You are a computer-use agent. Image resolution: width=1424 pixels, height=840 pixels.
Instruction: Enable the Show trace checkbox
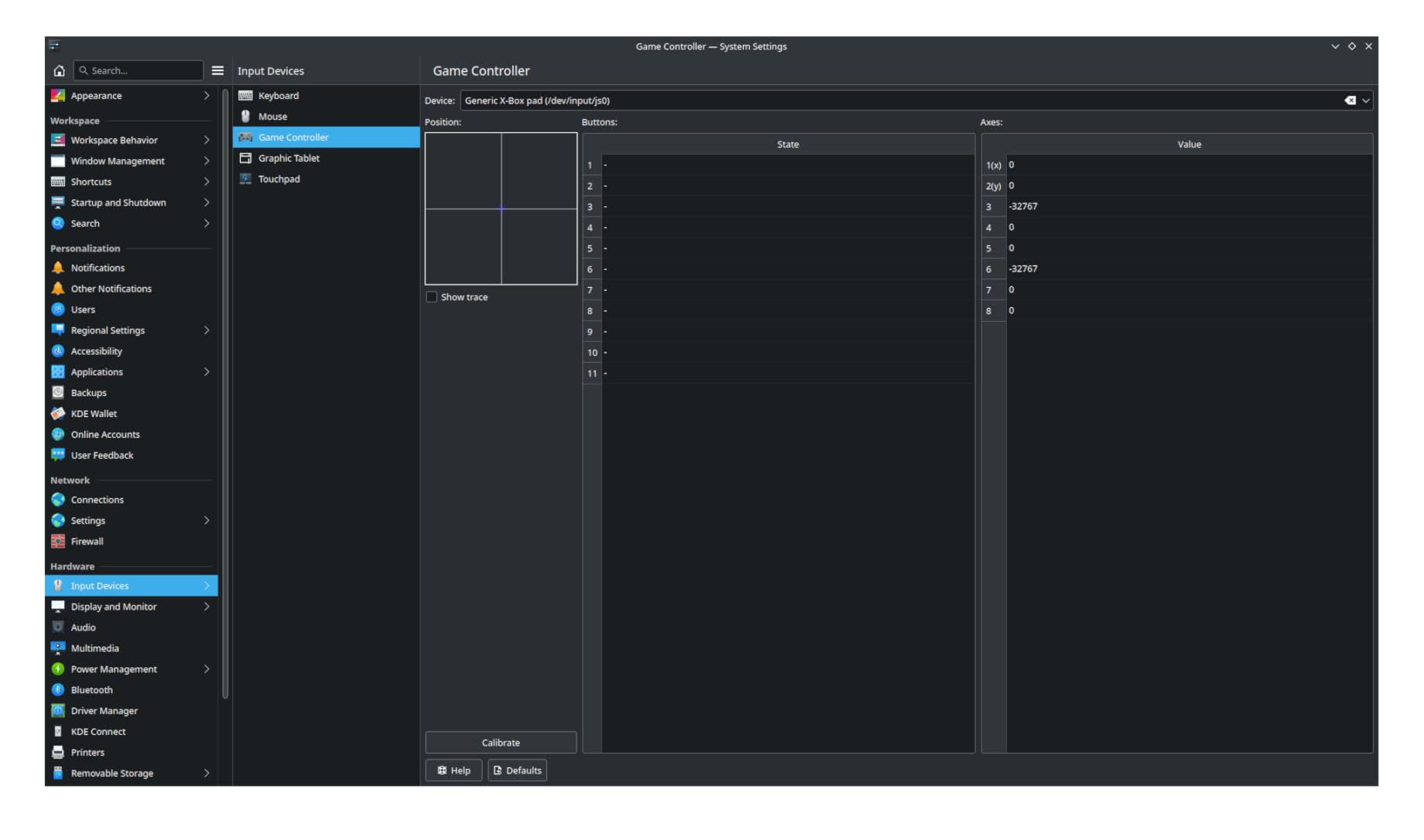[432, 297]
